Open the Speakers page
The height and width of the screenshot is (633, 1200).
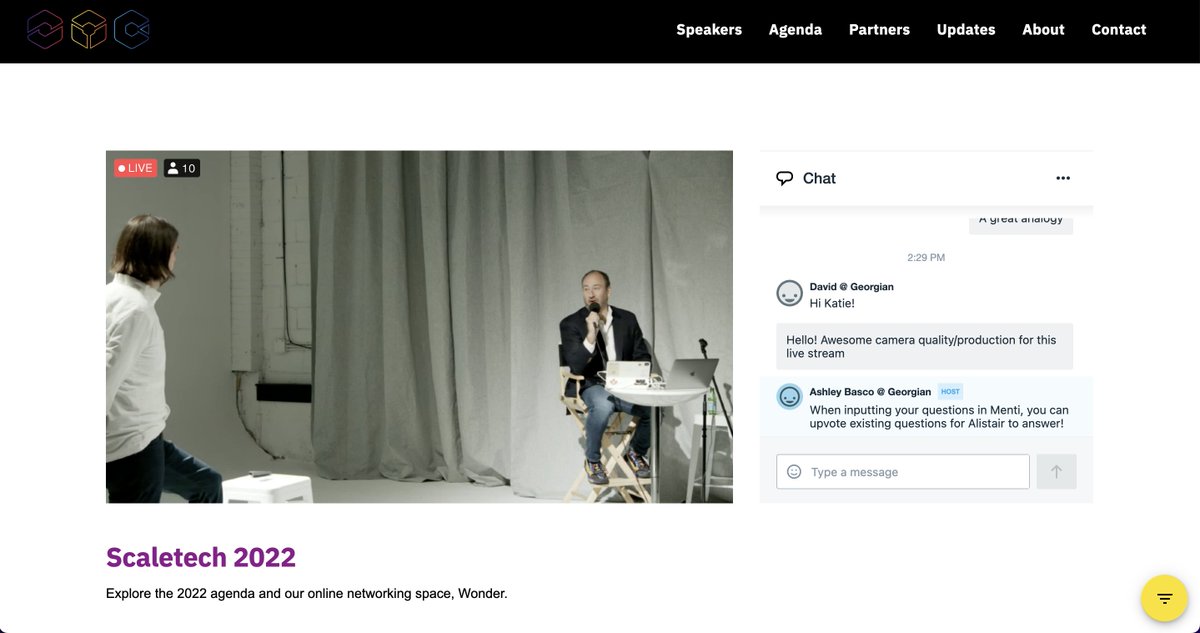tap(709, 30)
